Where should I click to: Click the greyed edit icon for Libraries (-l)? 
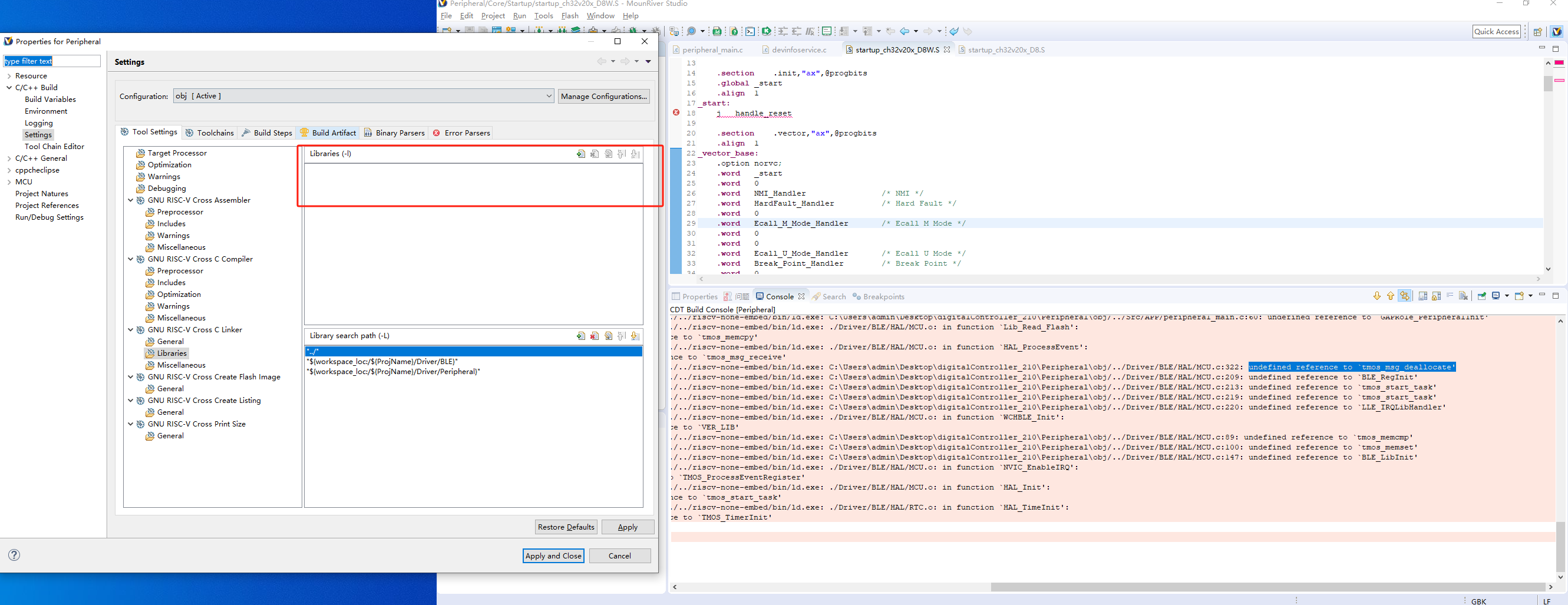(x=608, y=154)
